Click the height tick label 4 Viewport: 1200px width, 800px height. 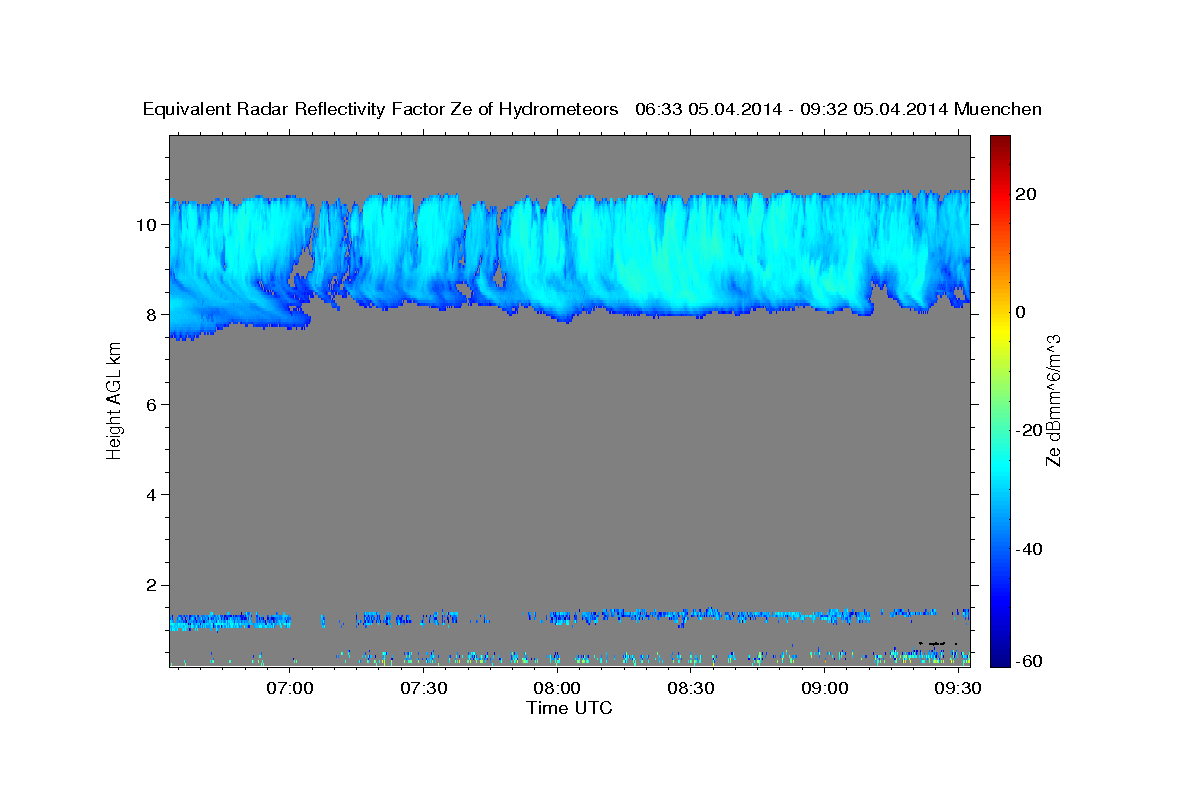152,495
